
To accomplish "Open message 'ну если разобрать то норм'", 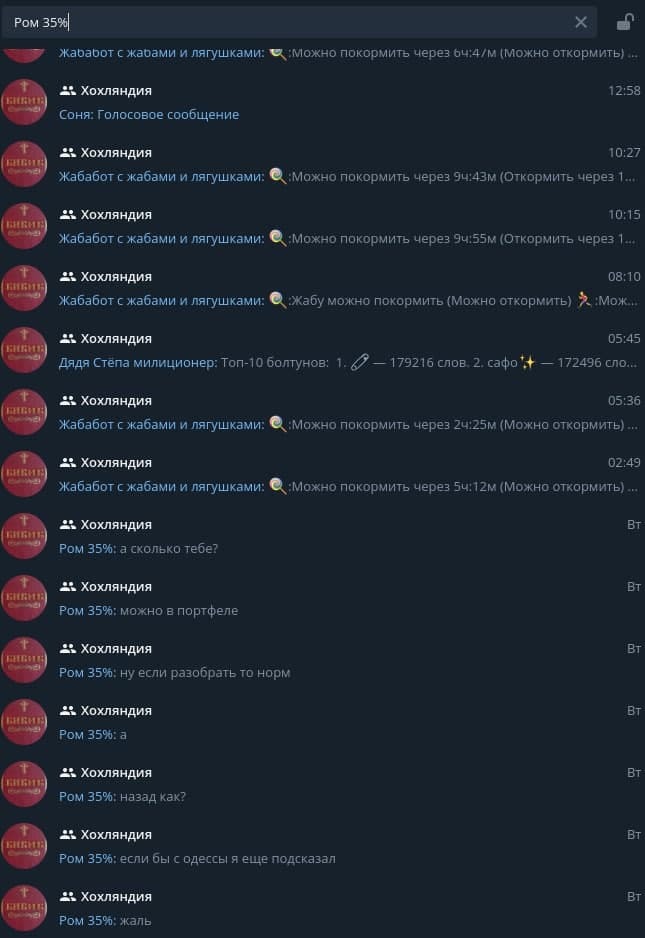I will coord(322,660).
